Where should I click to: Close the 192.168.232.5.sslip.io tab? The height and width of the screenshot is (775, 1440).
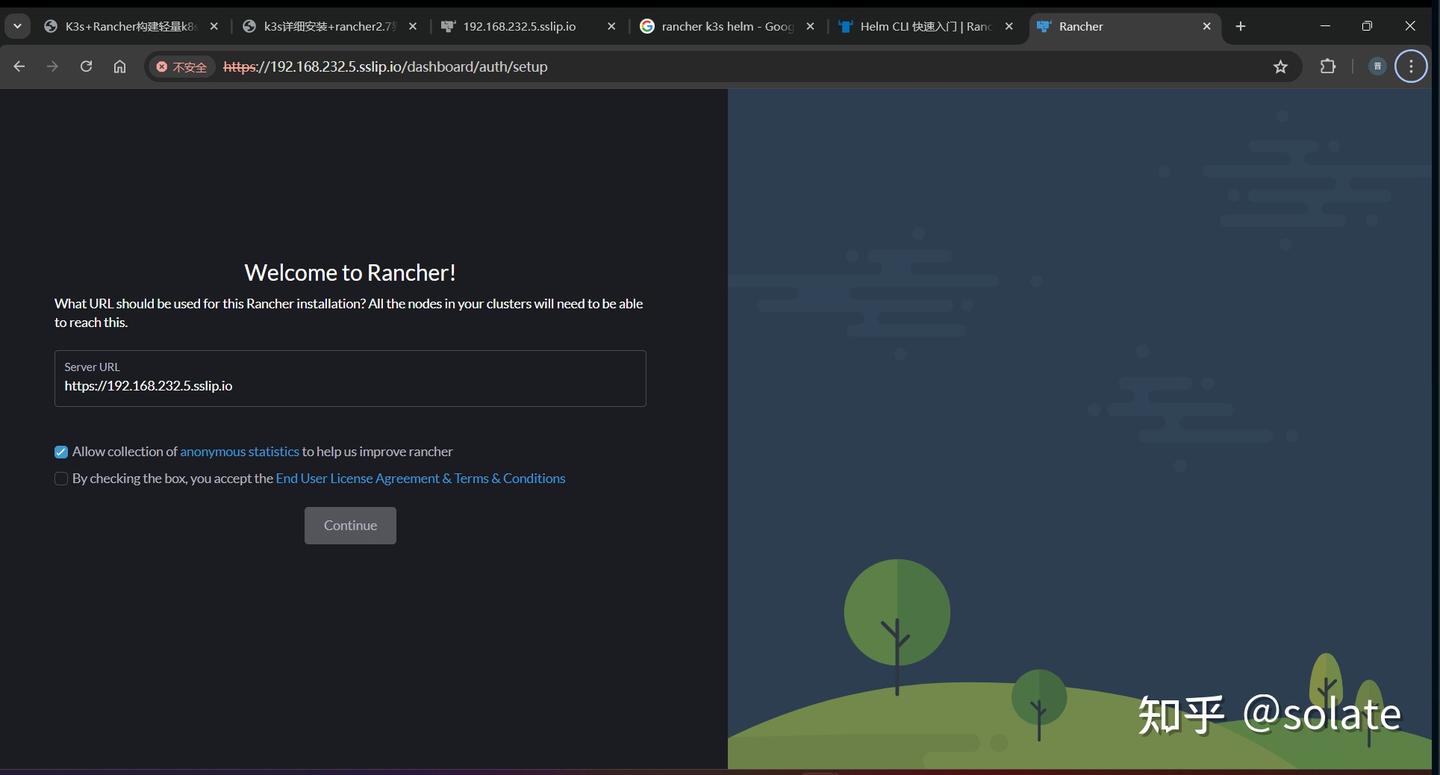pyautogui.click(x=611, y=26)
